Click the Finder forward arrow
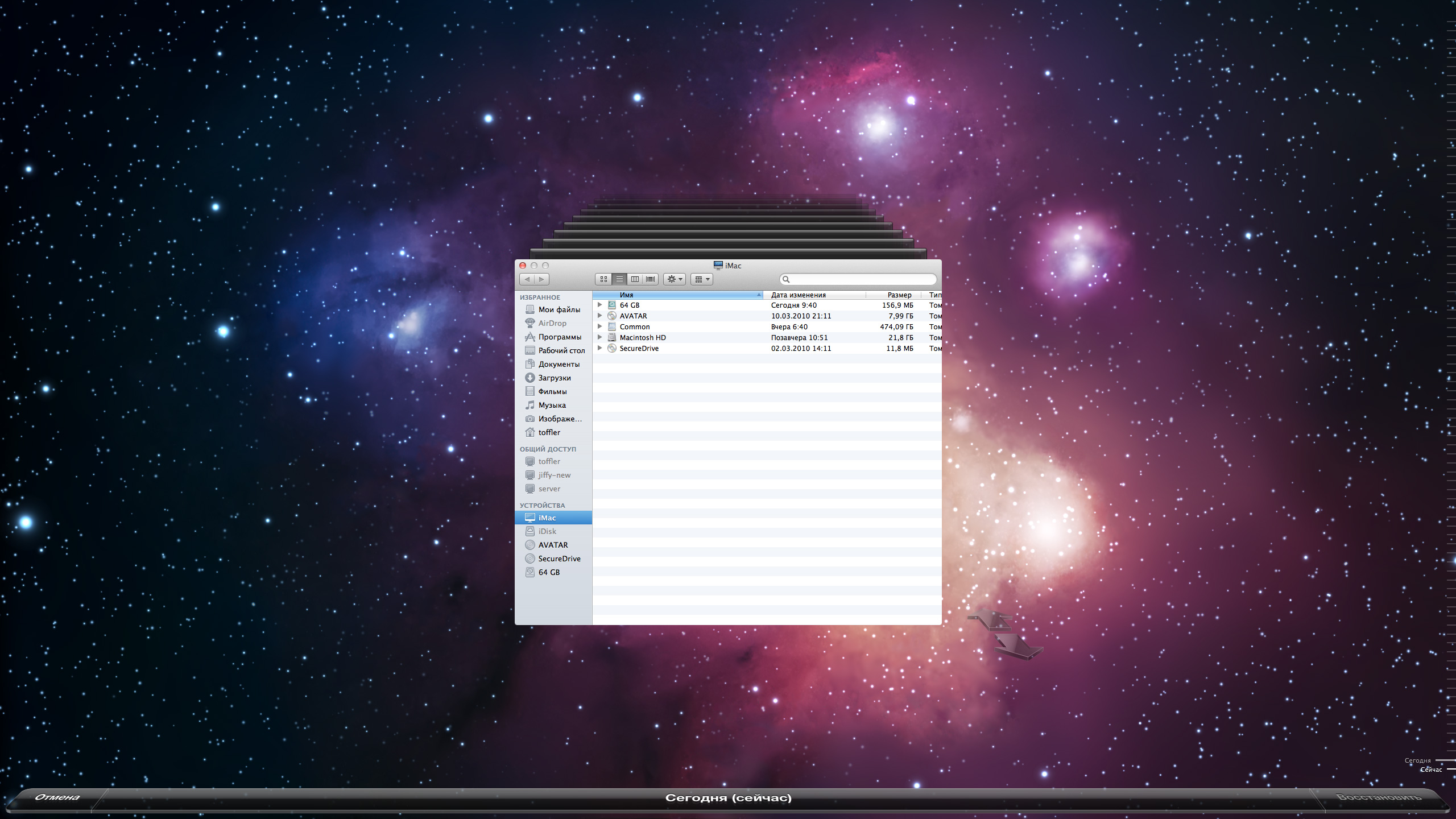The width and height of the screenshot is (1456, 819). point(541,279)
